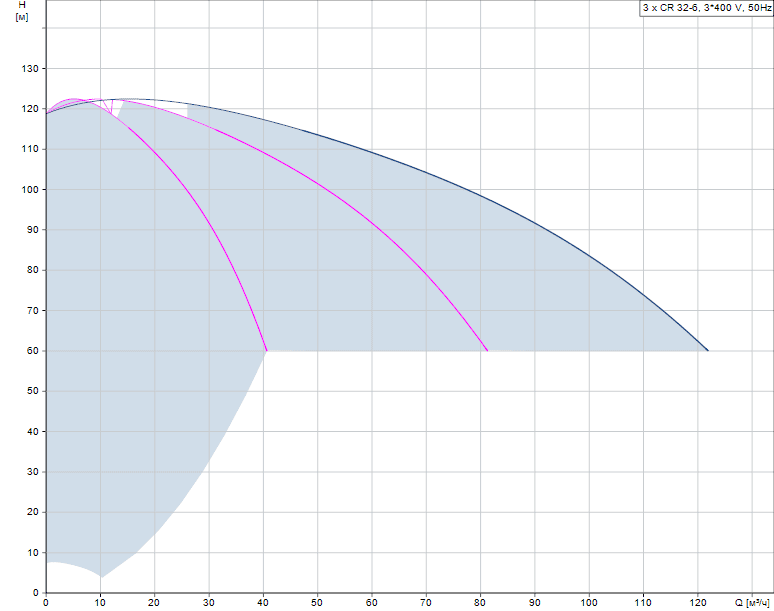
Task: Click the 120 tick label on Q axis
Action: click(697, 603)
